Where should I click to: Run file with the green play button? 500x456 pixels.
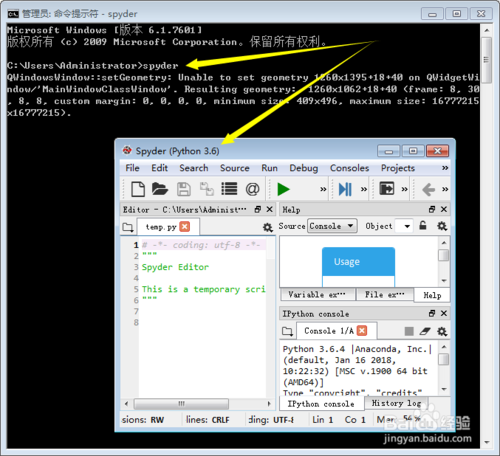(x=283, y=189)
